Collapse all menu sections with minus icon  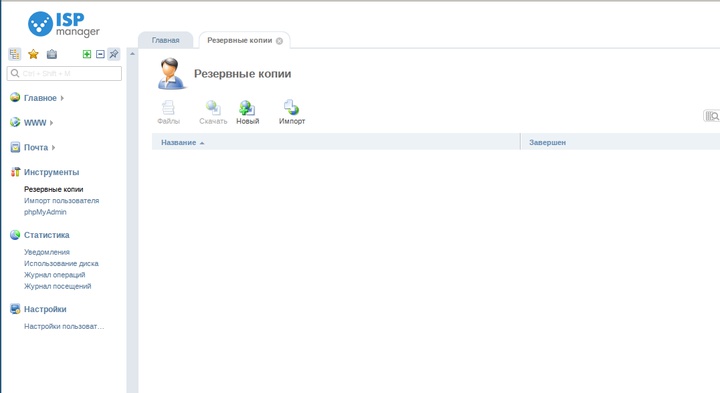coord(100,54)
